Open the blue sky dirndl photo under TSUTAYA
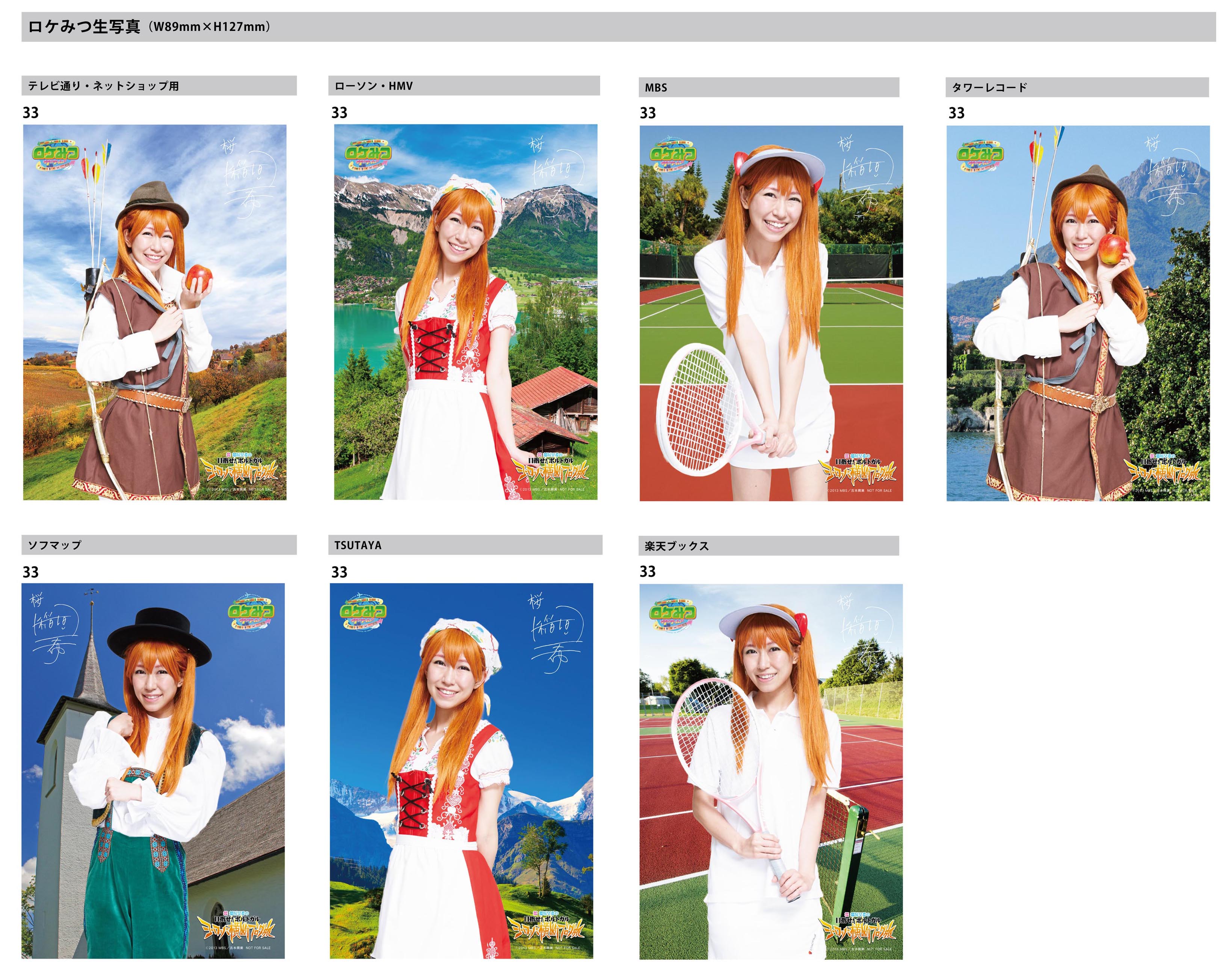This screenshot has height=980, width=1232. (461, 770)
